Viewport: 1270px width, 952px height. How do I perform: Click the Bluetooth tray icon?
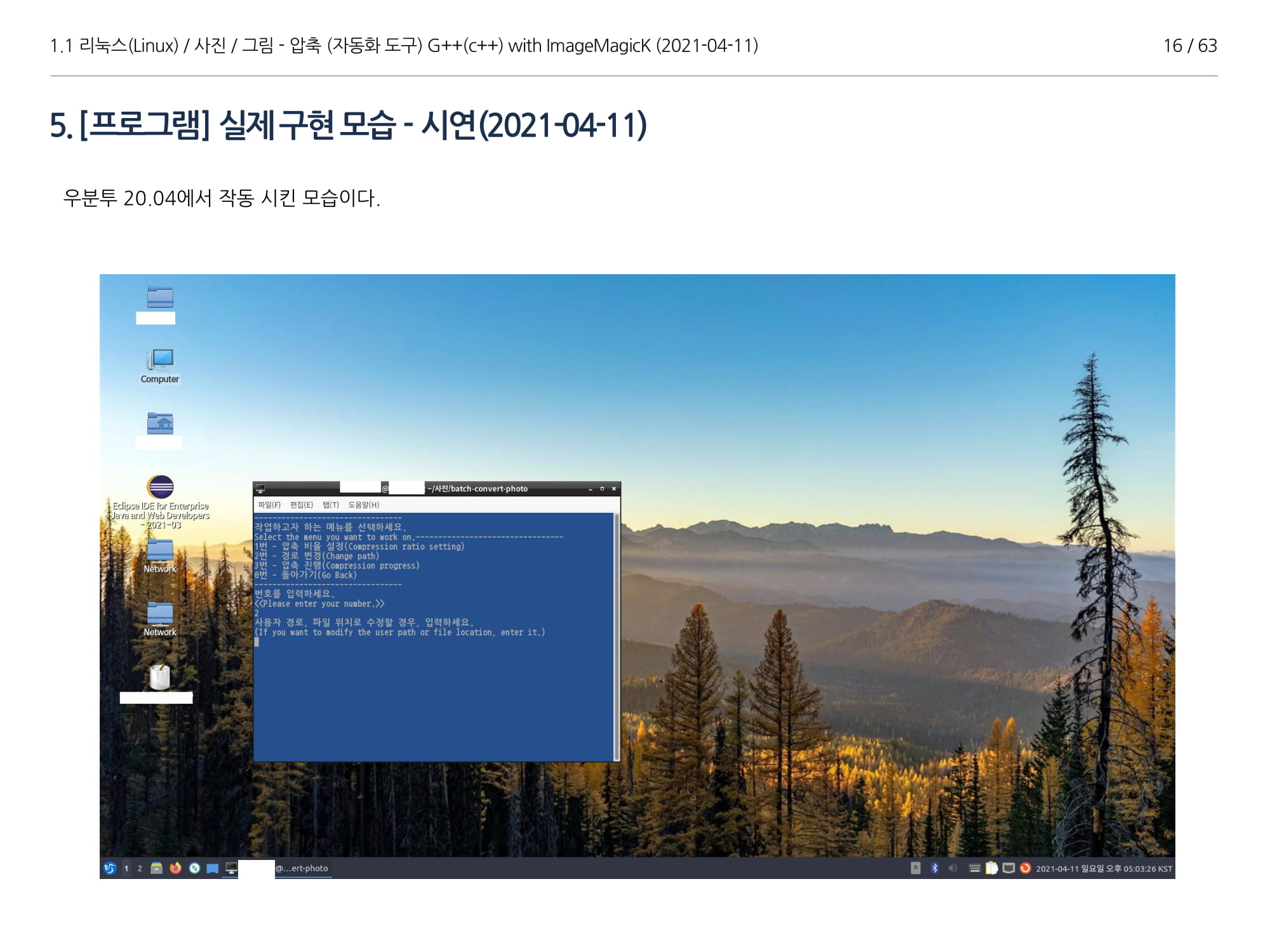[x=934, y=868]
